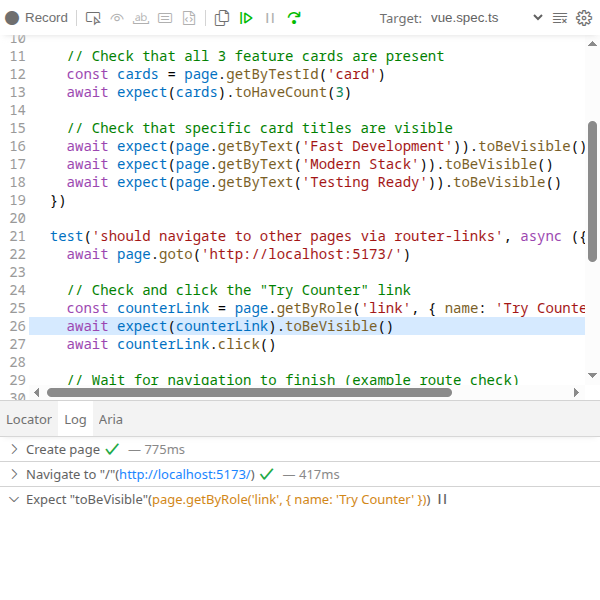Expand the Navigate to "/" log entry
The width and height of the screenshot is (600, 600).
coord(14,475)
